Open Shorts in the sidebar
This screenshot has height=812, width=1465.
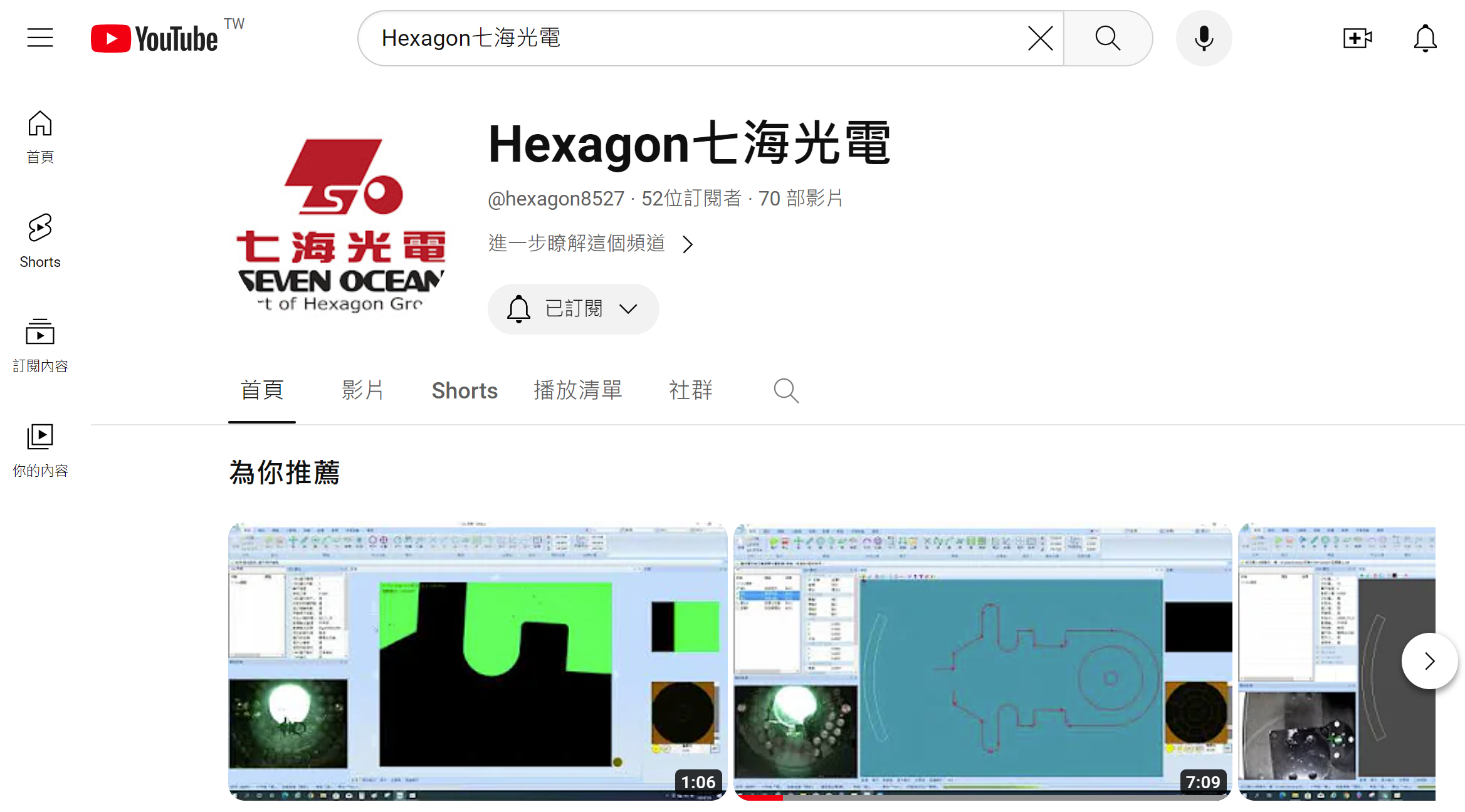coord(40,241)
